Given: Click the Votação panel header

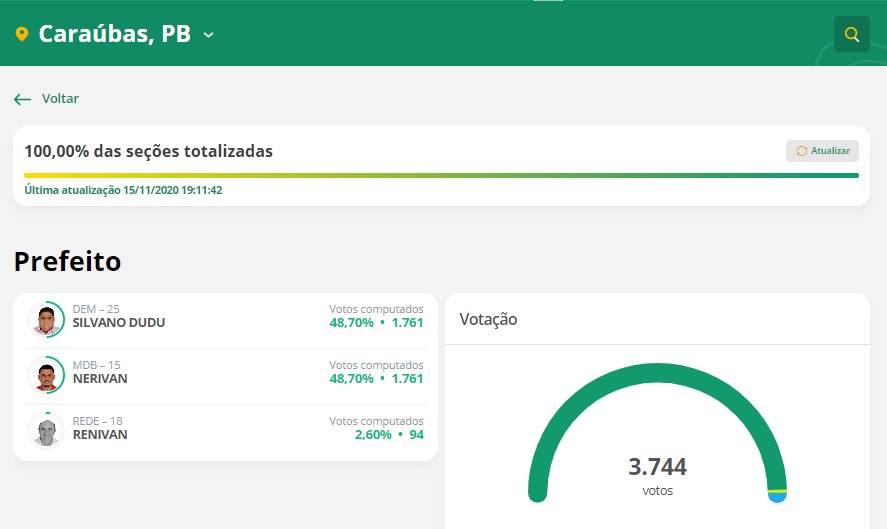Looking at the screenshot, I should tap(488, 319).
